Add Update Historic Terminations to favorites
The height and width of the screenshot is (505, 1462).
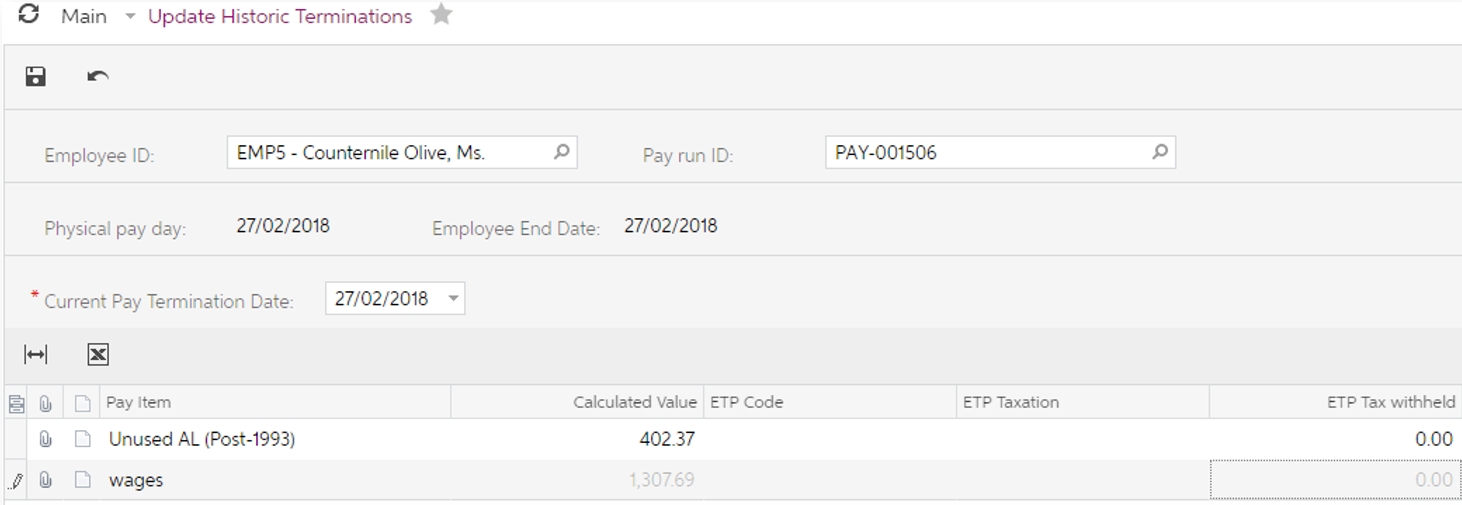441,15
